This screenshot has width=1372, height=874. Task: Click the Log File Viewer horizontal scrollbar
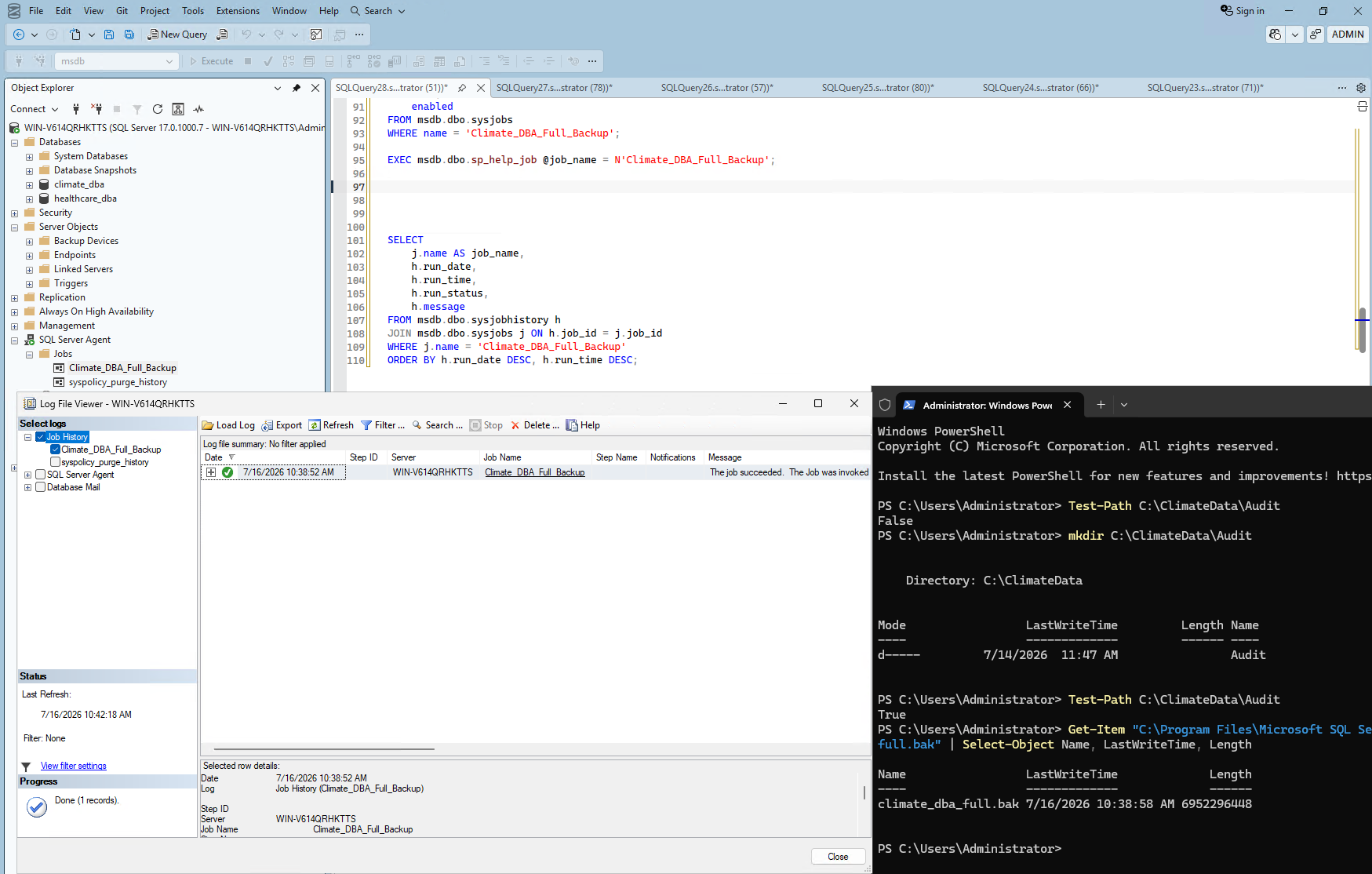pyautogui.click(x=324, y=749)
